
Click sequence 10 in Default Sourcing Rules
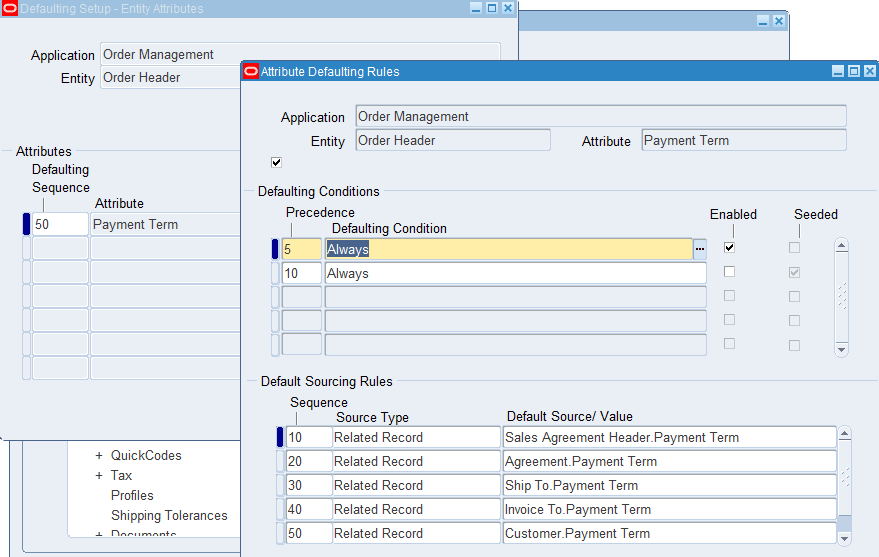(x=309, y=437)
